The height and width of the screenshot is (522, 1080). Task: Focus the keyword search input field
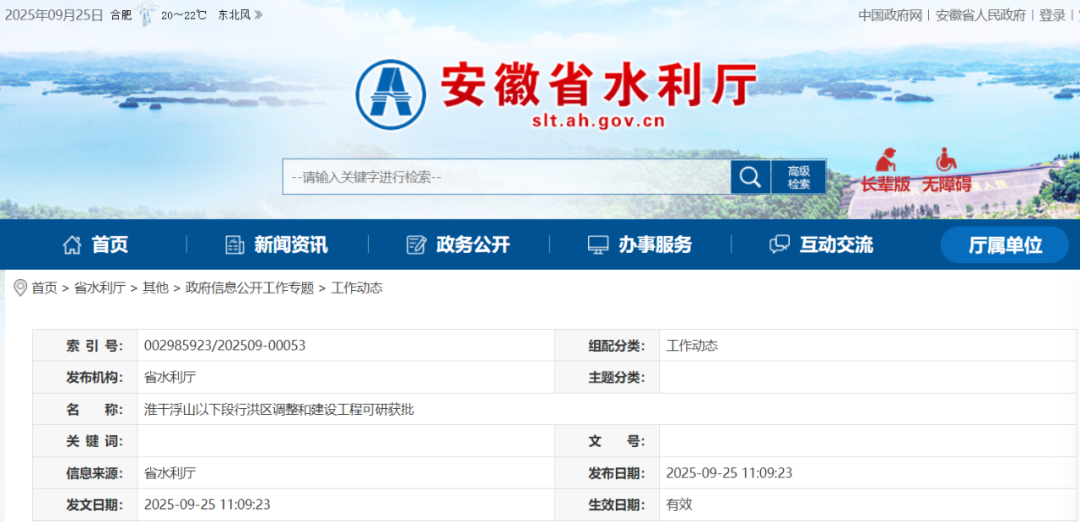506,177
